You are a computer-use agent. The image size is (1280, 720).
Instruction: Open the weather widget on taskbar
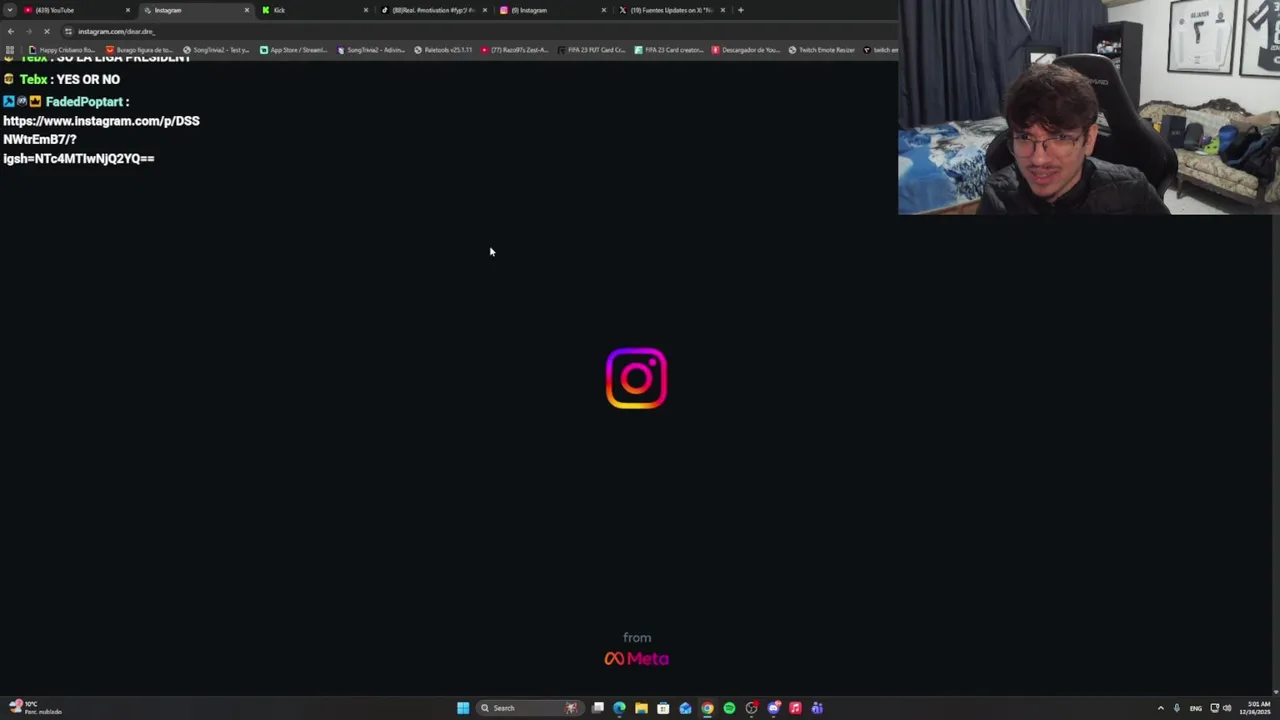coord(35,708)
